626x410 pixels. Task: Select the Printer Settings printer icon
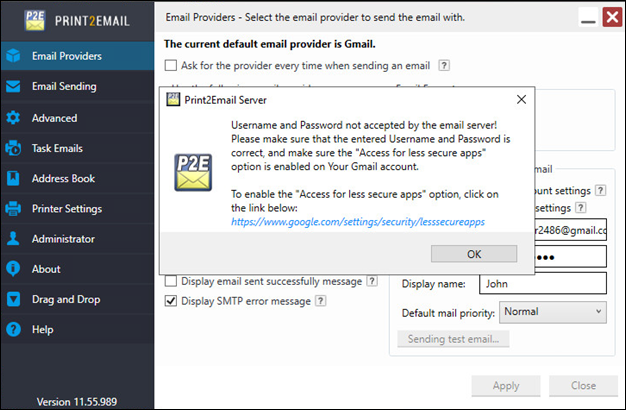[x=13, y=208]
